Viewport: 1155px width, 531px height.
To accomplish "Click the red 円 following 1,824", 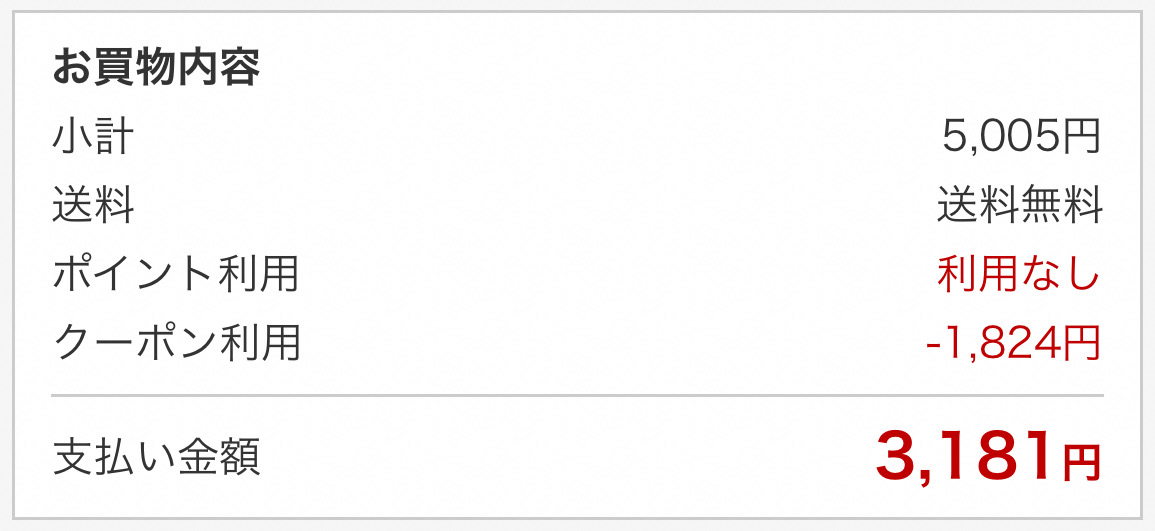I will 1081,343.
